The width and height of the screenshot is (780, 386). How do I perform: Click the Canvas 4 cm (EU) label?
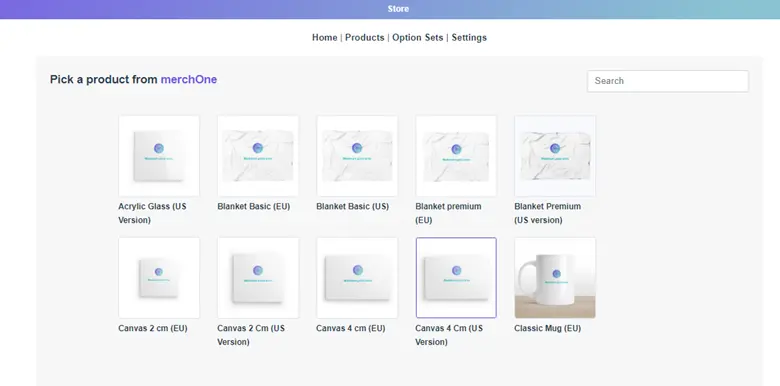coord(351,328)
